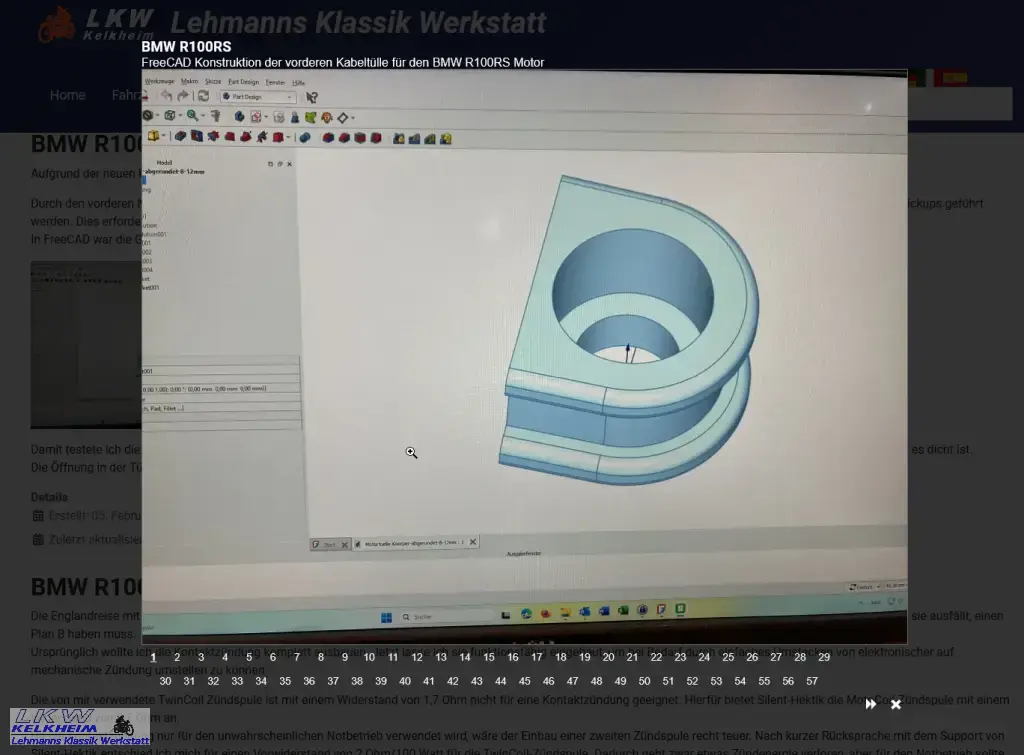Click the enlarged FreeCAD photo in the lightbox

(524, 357)
